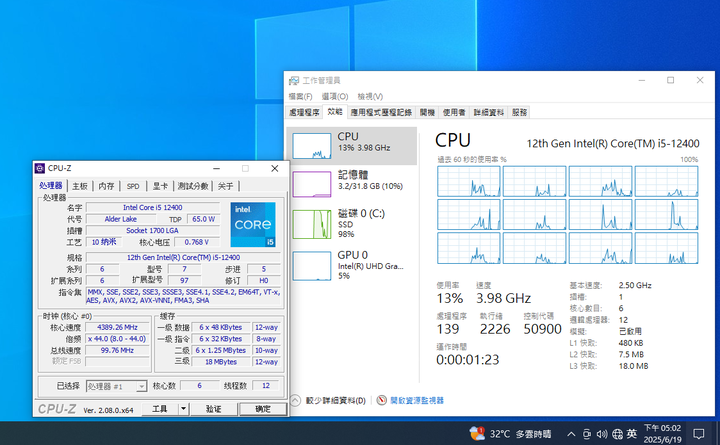This screenshot has height=445, width=720.
Task: Click the 0:00:01:23 uptime value
Action: click(x=467, y=360)
